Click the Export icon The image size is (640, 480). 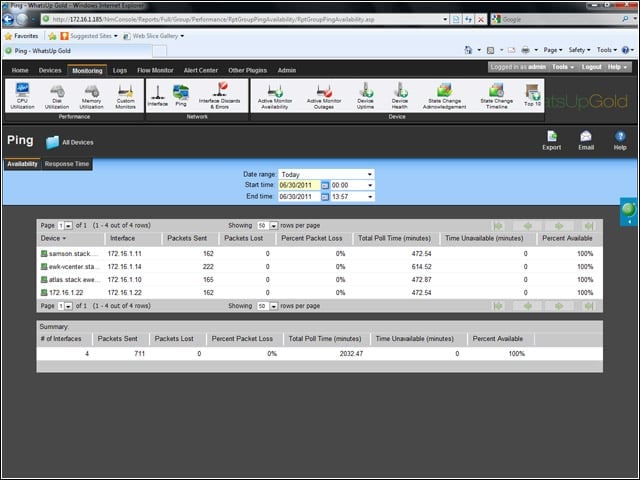click(551, 140)
